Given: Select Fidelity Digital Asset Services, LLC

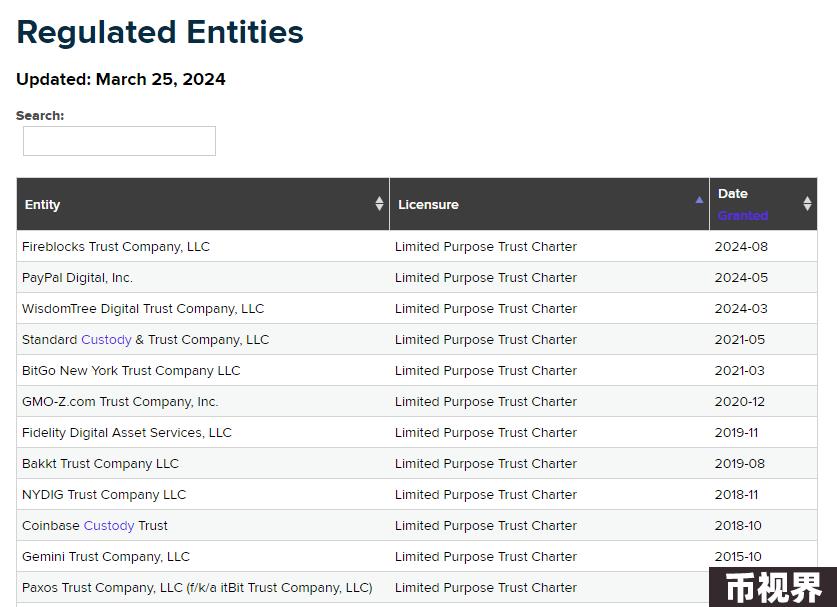Looking at the screenshot, I should coord(127,432).
